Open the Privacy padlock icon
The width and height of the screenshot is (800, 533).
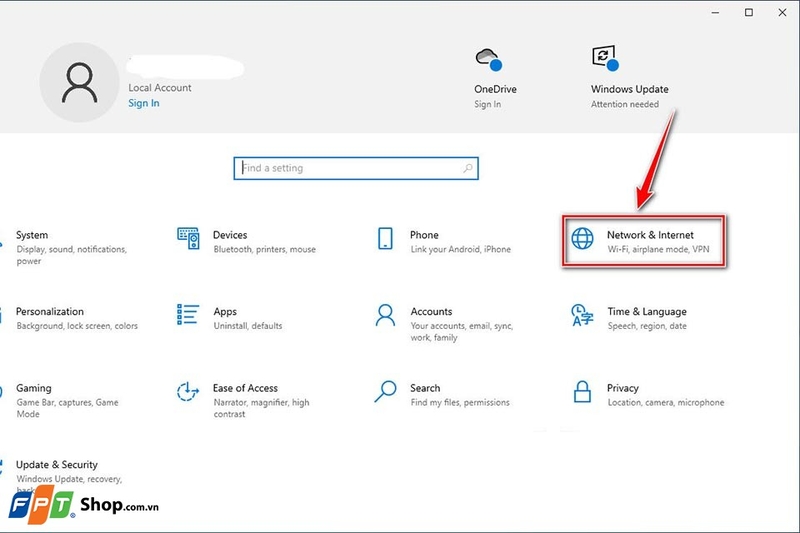point(582,391)
